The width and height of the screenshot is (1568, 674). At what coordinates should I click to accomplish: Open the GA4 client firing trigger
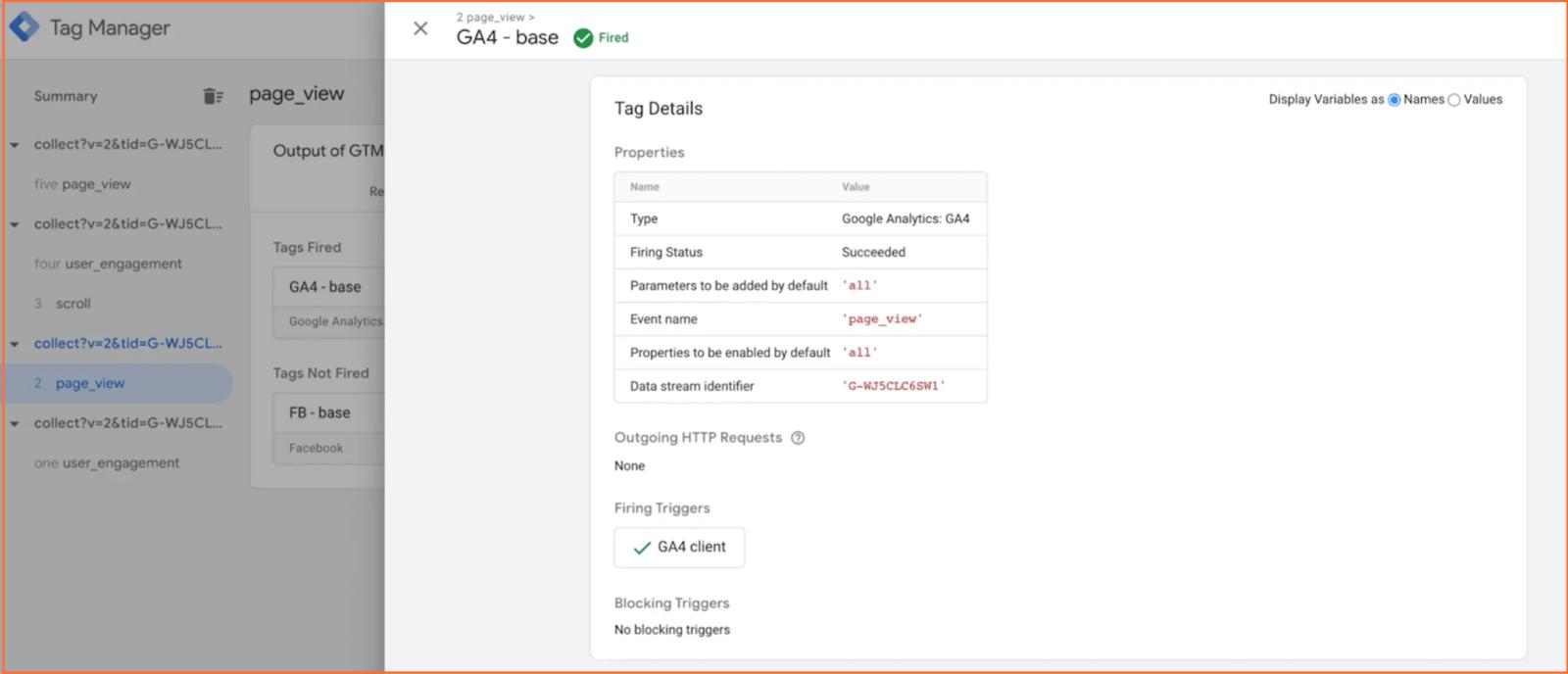679,548
